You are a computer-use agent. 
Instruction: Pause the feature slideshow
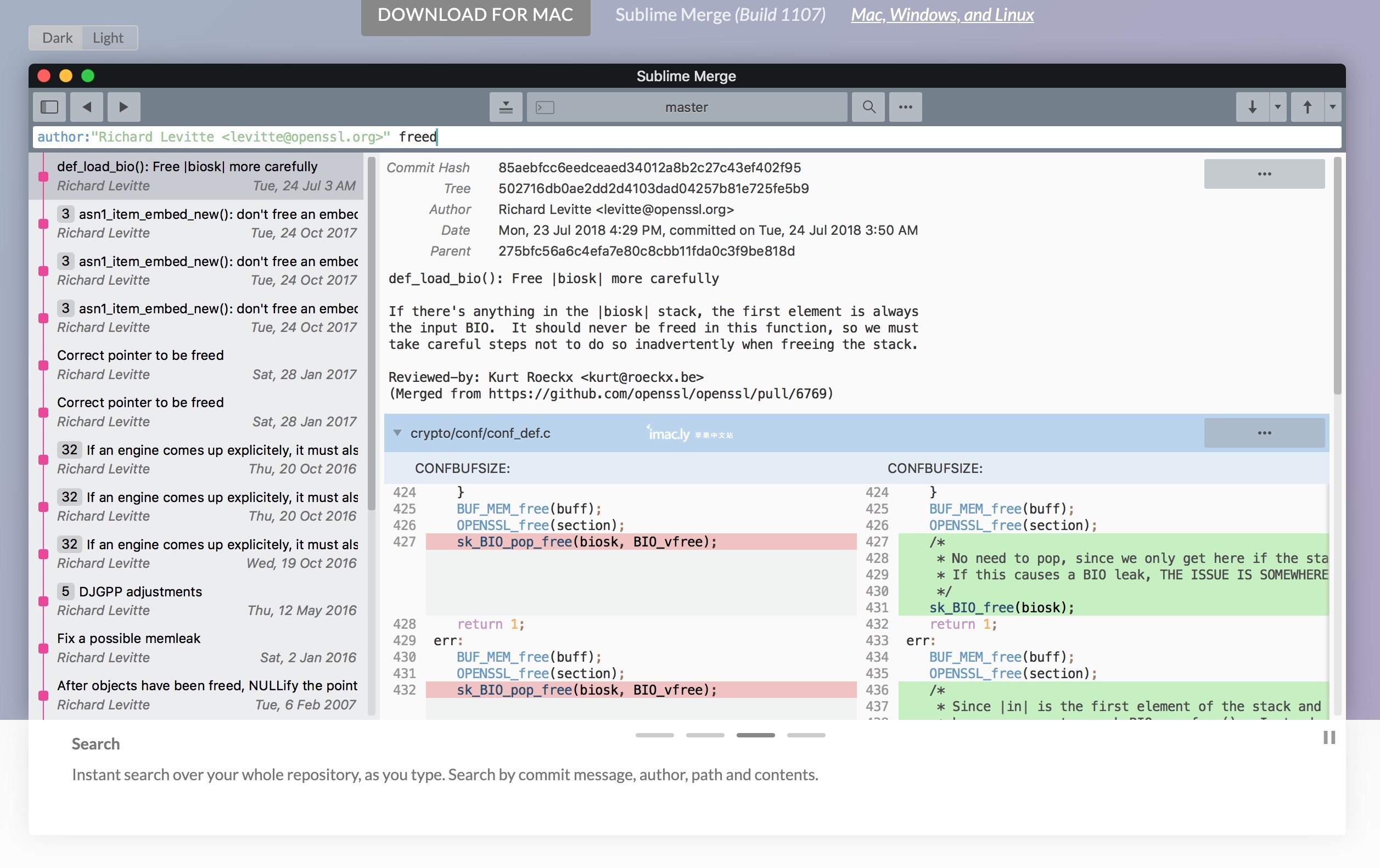[1329, 737]
